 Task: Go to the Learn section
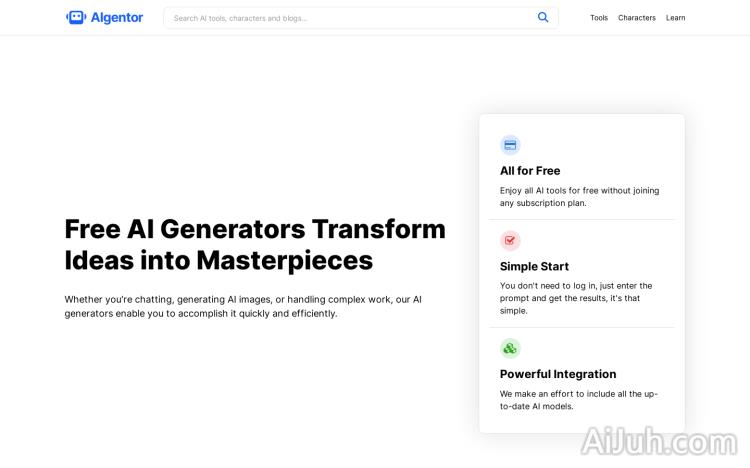(x=676, y=18)
